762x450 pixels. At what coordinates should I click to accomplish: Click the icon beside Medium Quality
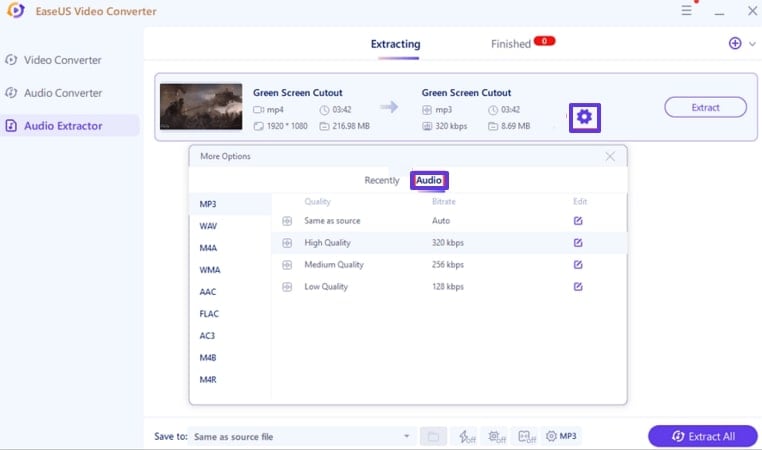click(x=287, y=265)
